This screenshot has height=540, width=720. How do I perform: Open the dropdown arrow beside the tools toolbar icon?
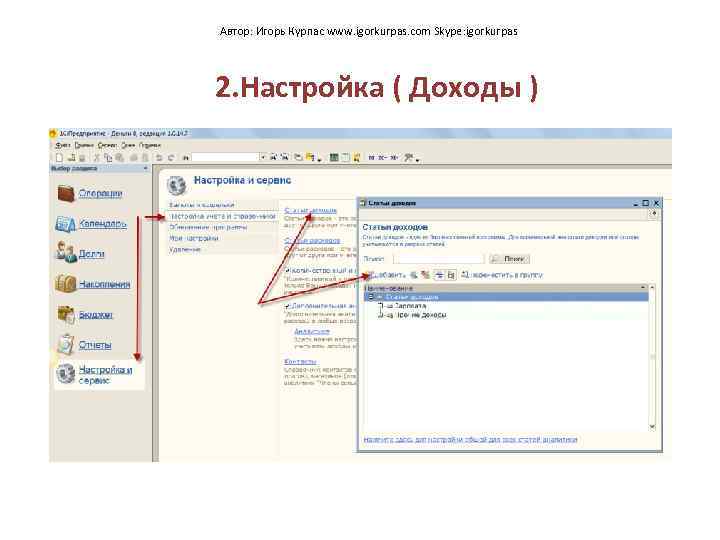tap(417, 159)
